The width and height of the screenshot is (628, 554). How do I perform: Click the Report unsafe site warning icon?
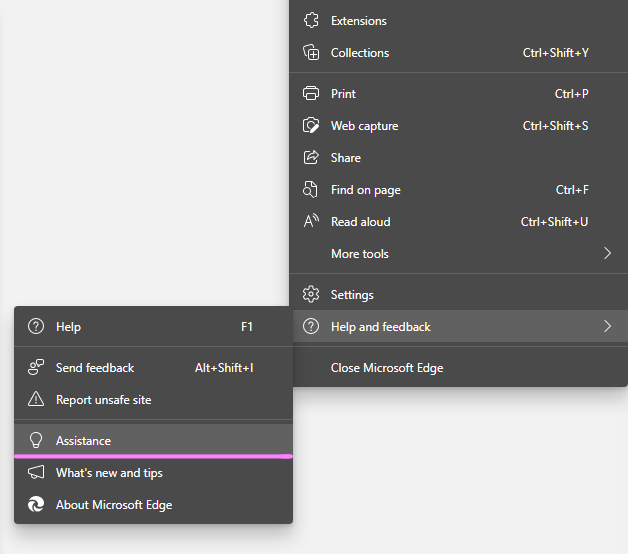coord(36,399)
